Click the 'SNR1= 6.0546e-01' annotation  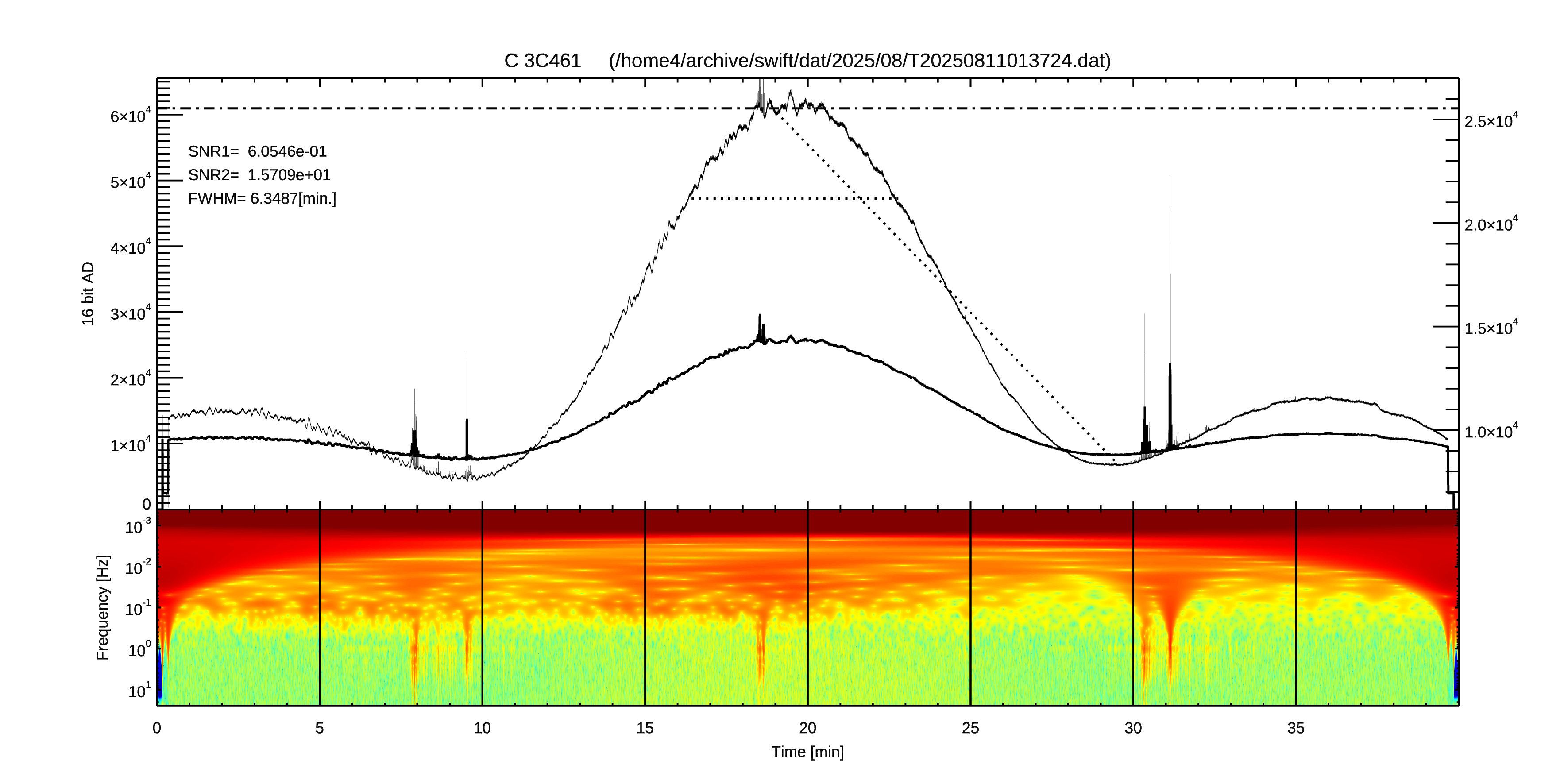point(258,151)
